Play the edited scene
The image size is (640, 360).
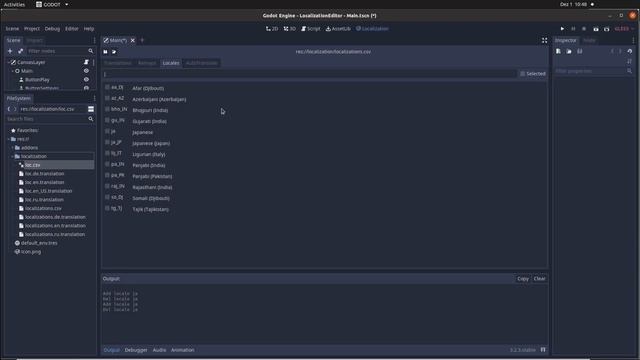point(596,29)
